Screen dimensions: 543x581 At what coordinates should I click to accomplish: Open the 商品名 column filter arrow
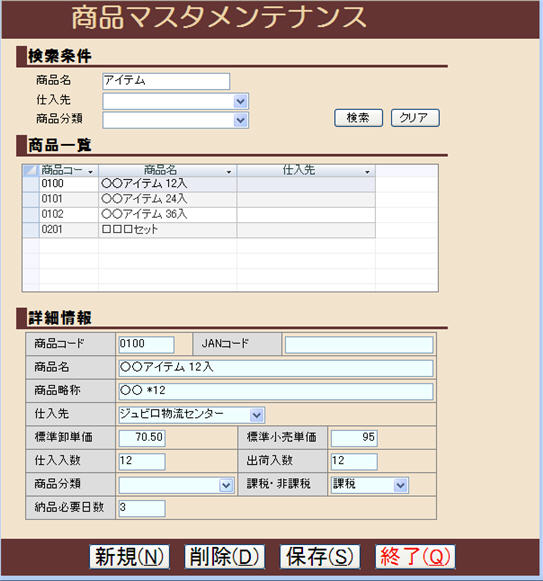(228, 172)
